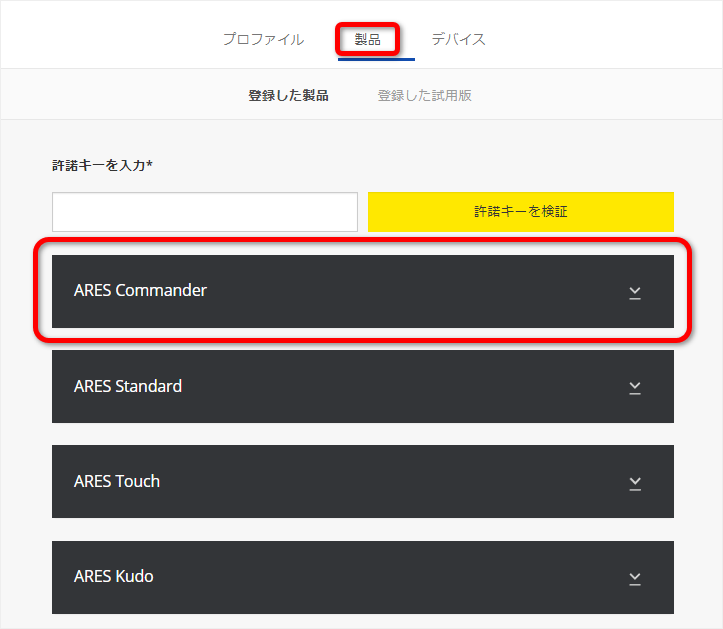Expand ARES Standard chevron arrow
Image resolution: width=723 pixels, height=629 pixels.
pos(635,388)
